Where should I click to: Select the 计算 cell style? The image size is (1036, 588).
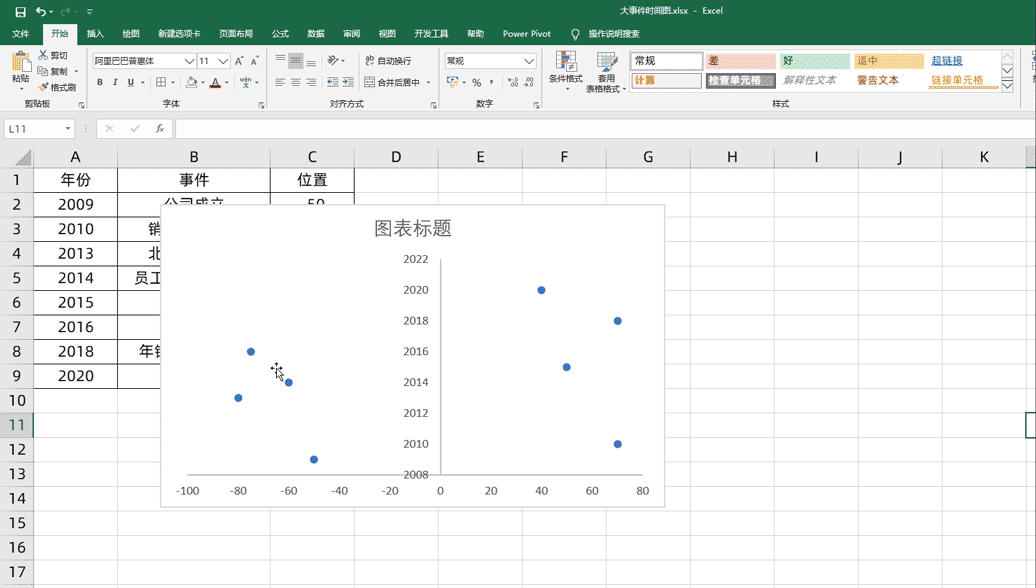666,81
